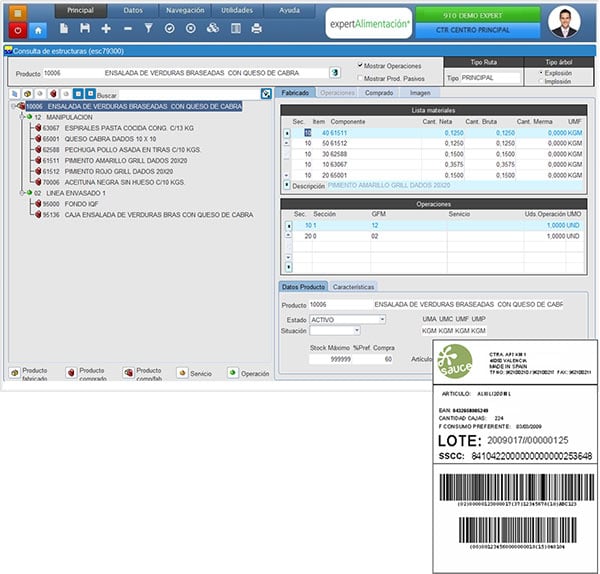600x574 pixels.
Task: Switch to the Fabricado tab
Action: point(295,93)
